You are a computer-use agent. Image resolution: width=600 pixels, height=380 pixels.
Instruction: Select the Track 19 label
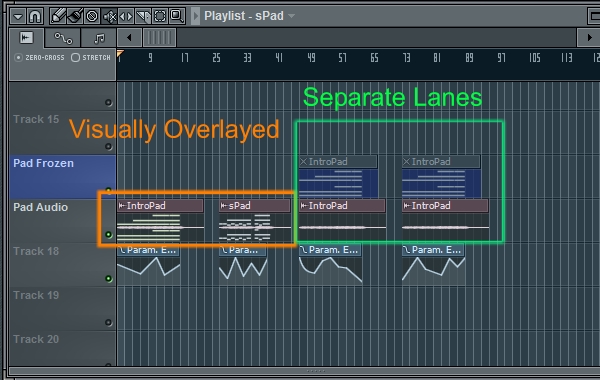(x=36, y=295)
